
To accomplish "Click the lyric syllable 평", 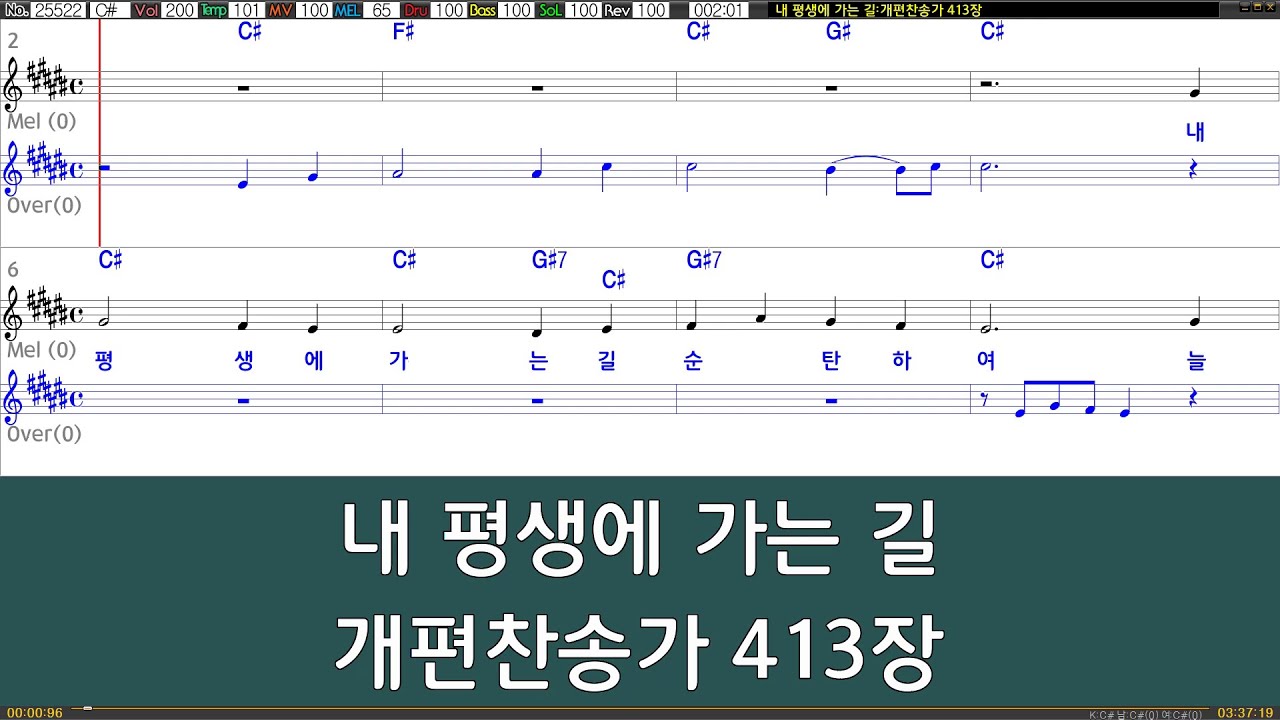I will [x=104, y=361].
